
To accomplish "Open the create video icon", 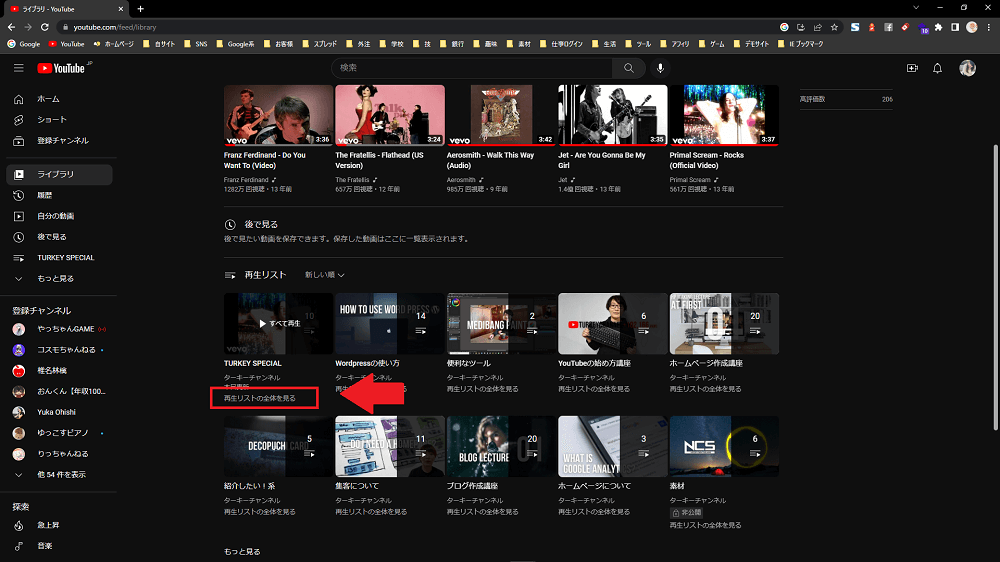I will pos(912,68).
